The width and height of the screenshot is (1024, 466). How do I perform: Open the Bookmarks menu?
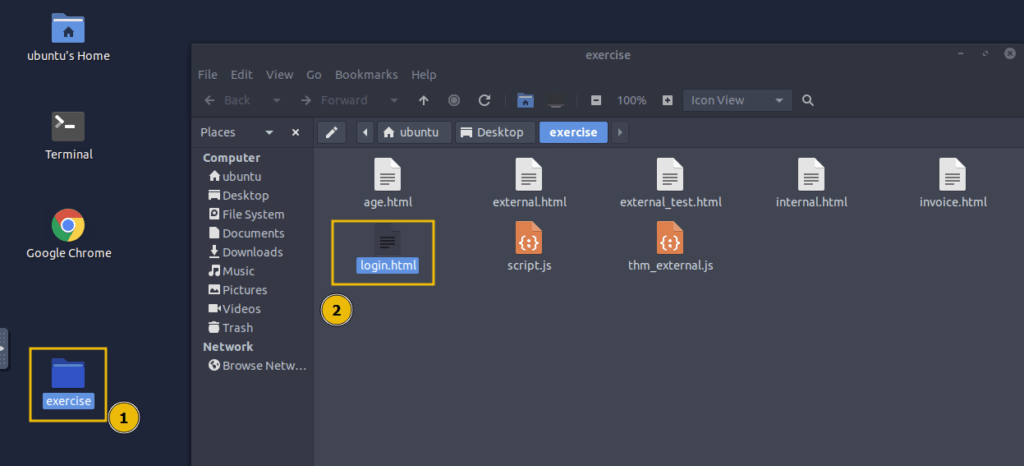[x=366, y=74]
